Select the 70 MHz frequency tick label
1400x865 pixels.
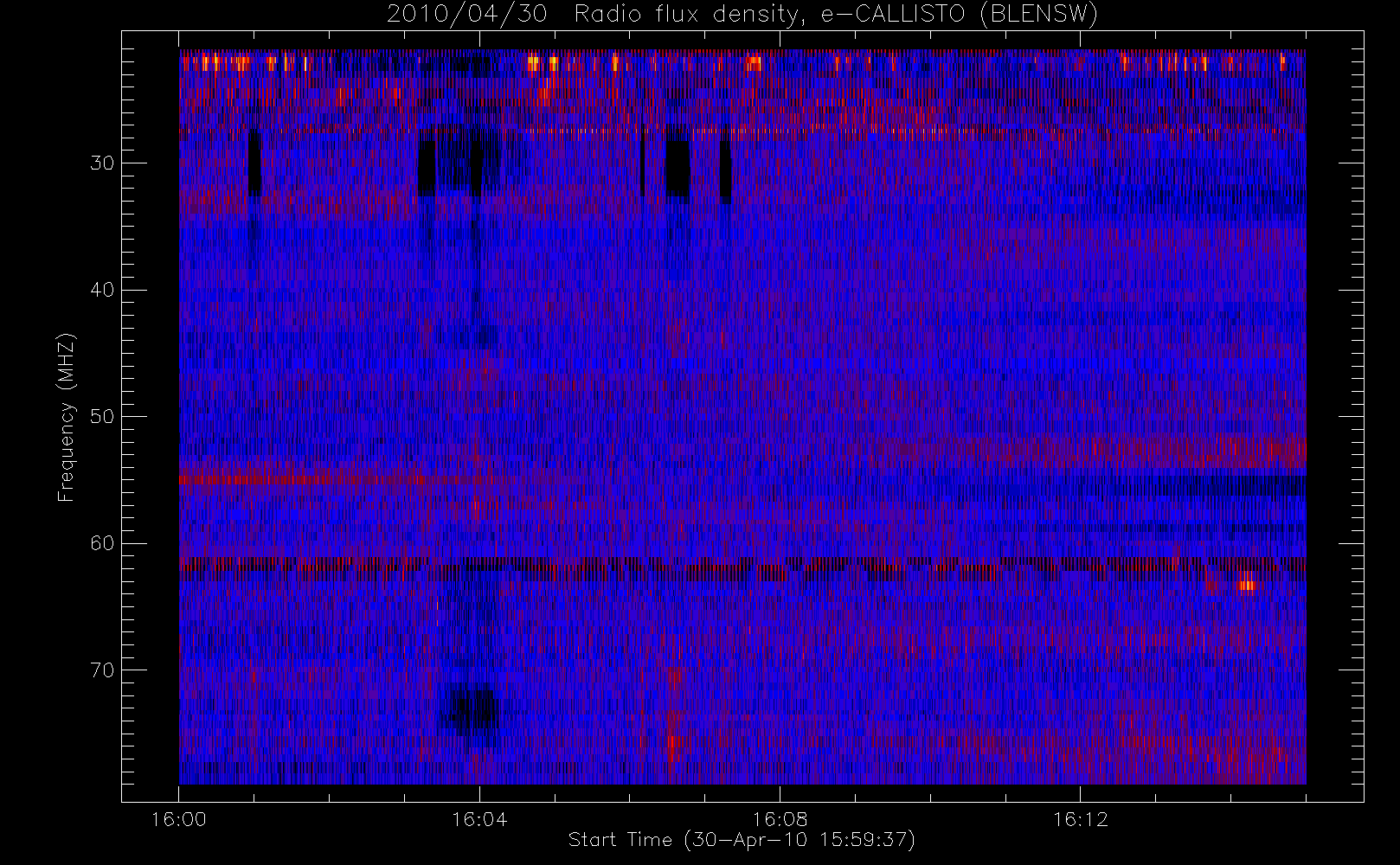point(102,670)
